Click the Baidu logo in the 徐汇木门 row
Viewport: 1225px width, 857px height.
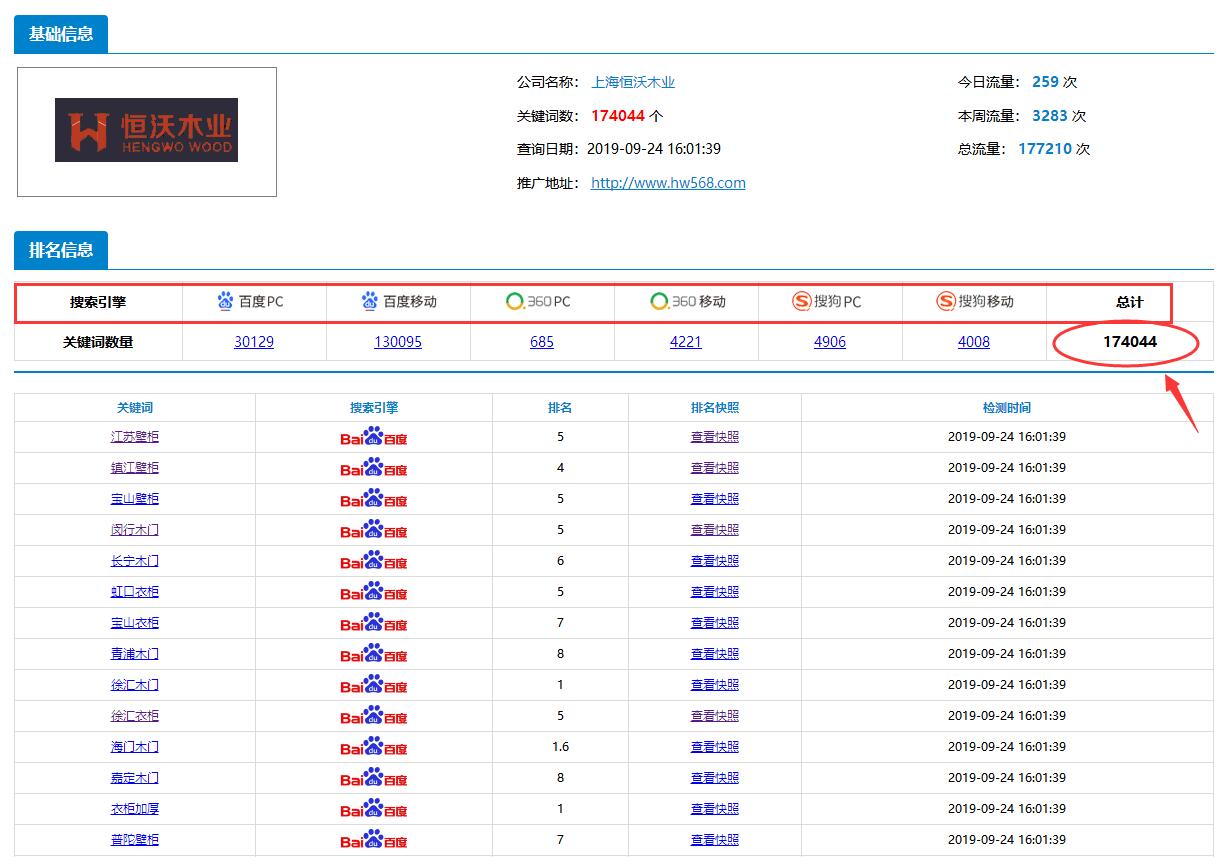point(374,685)
